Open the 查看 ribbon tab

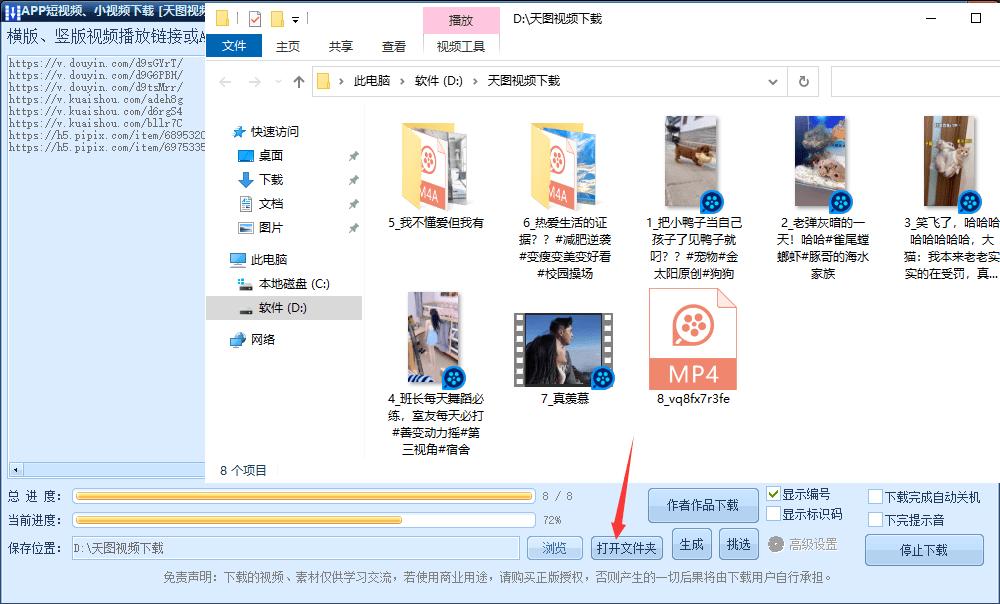click(x=393, y=45)
